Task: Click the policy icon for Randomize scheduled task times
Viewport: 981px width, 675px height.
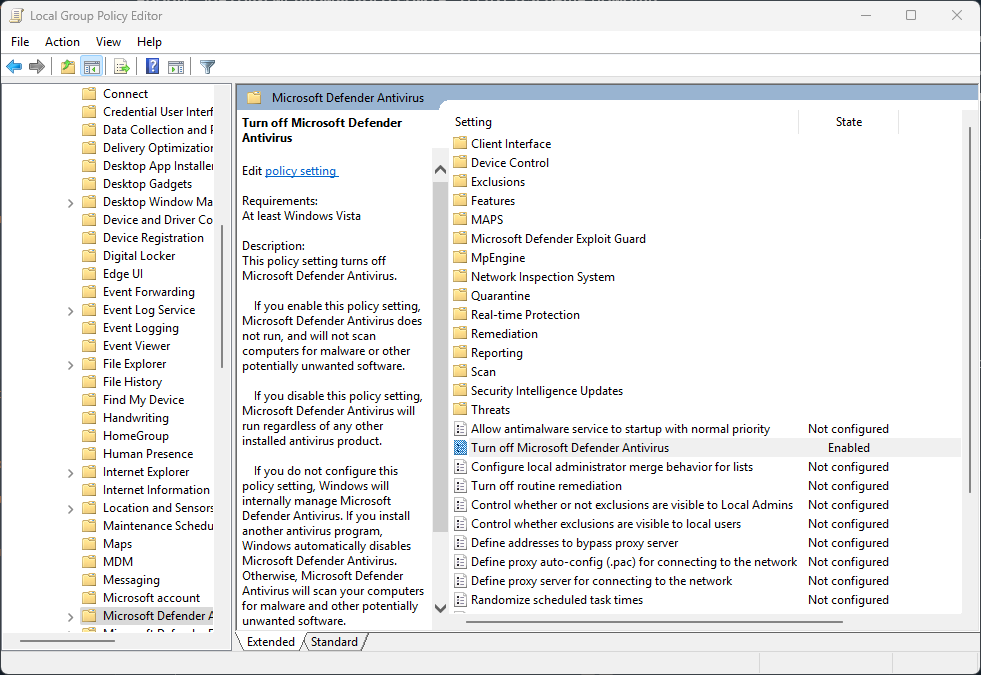Action: (x=460, y=600)
